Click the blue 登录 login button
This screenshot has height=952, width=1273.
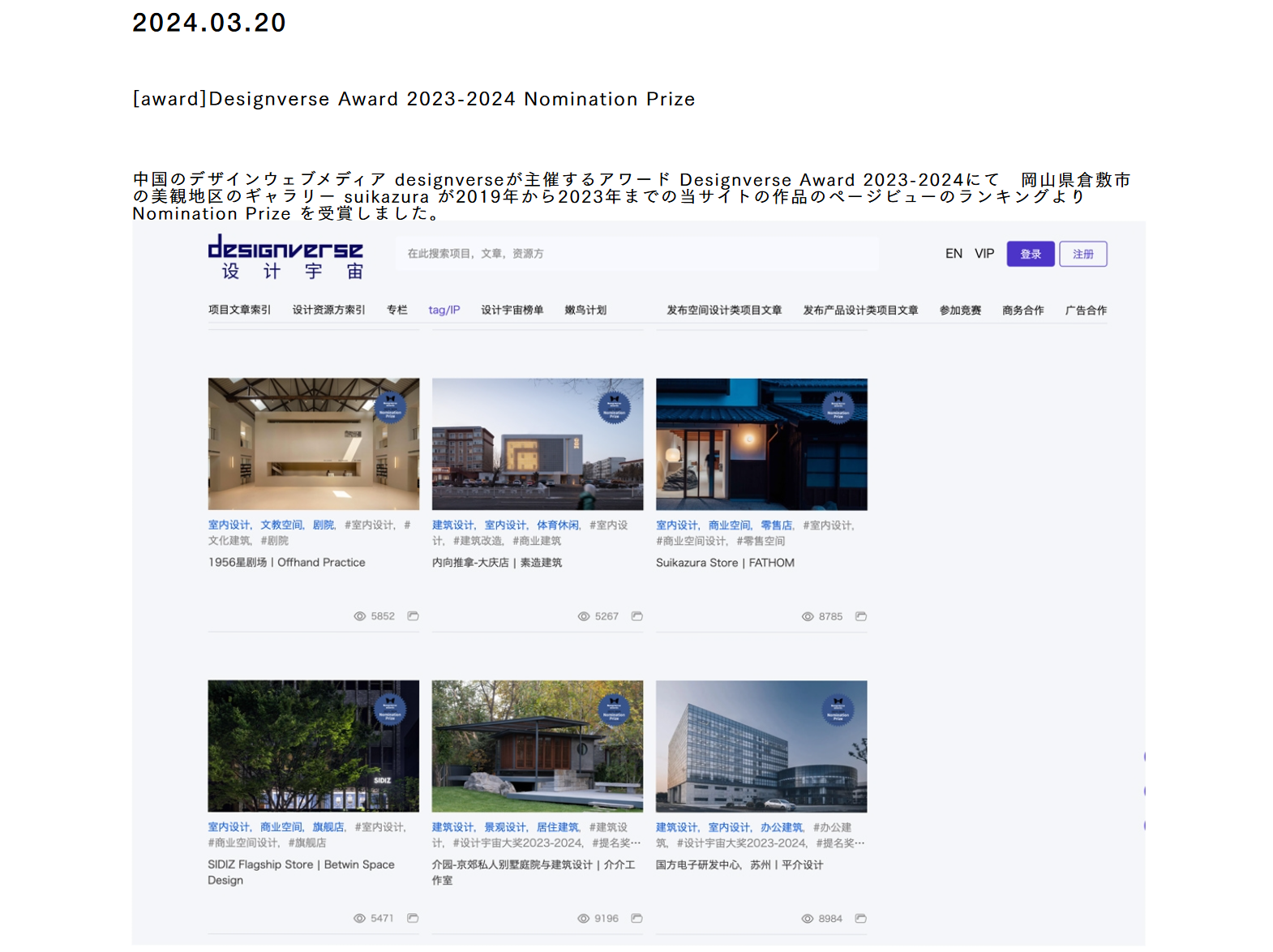coord(1031,254)
